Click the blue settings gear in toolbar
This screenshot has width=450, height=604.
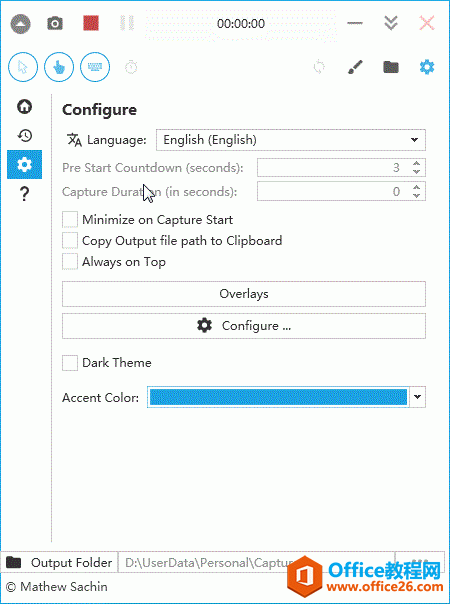pyautogui.click(x=427, y=67)
